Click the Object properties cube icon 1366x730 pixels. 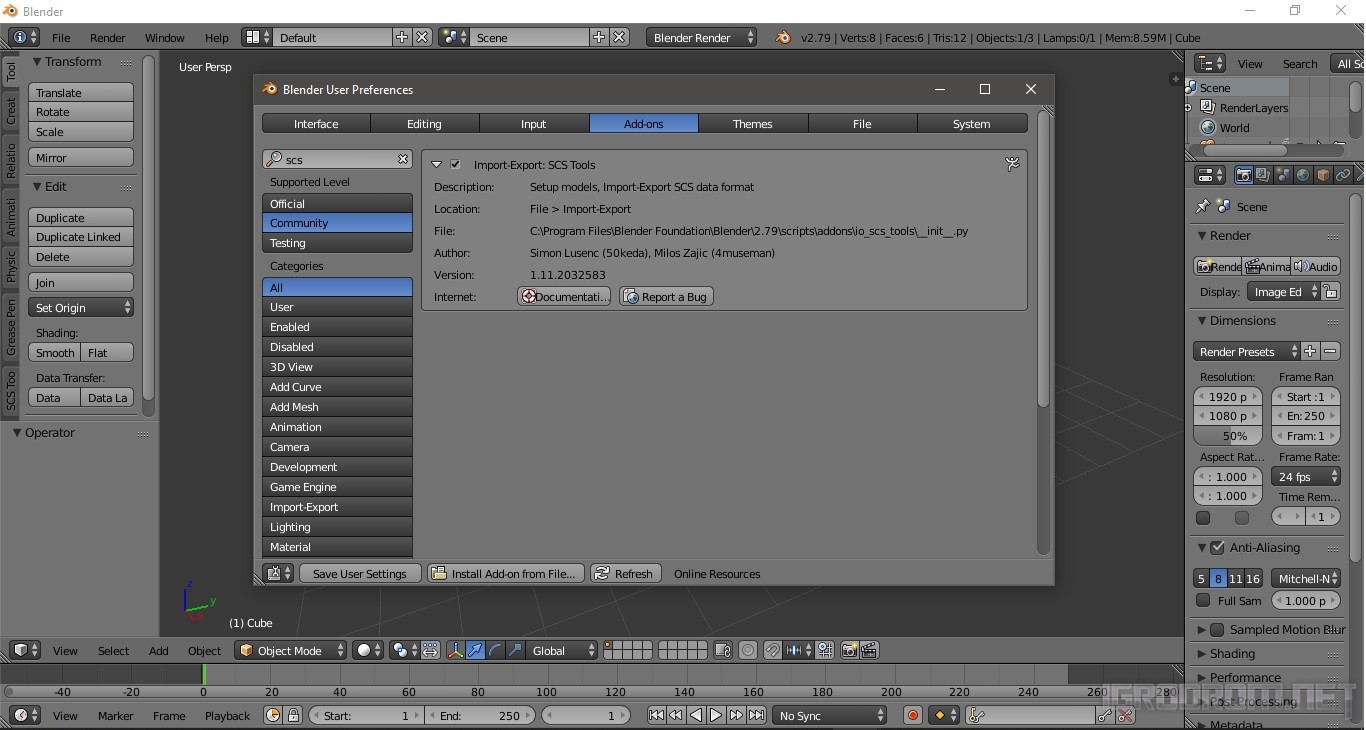click(1322, 175)
